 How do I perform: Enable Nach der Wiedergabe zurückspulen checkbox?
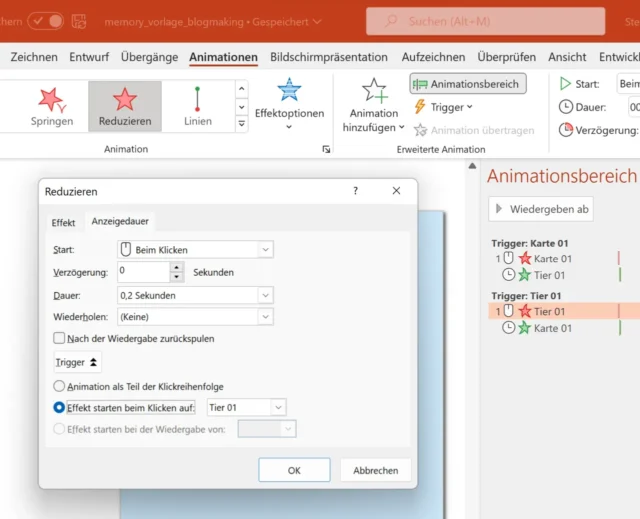59,339
